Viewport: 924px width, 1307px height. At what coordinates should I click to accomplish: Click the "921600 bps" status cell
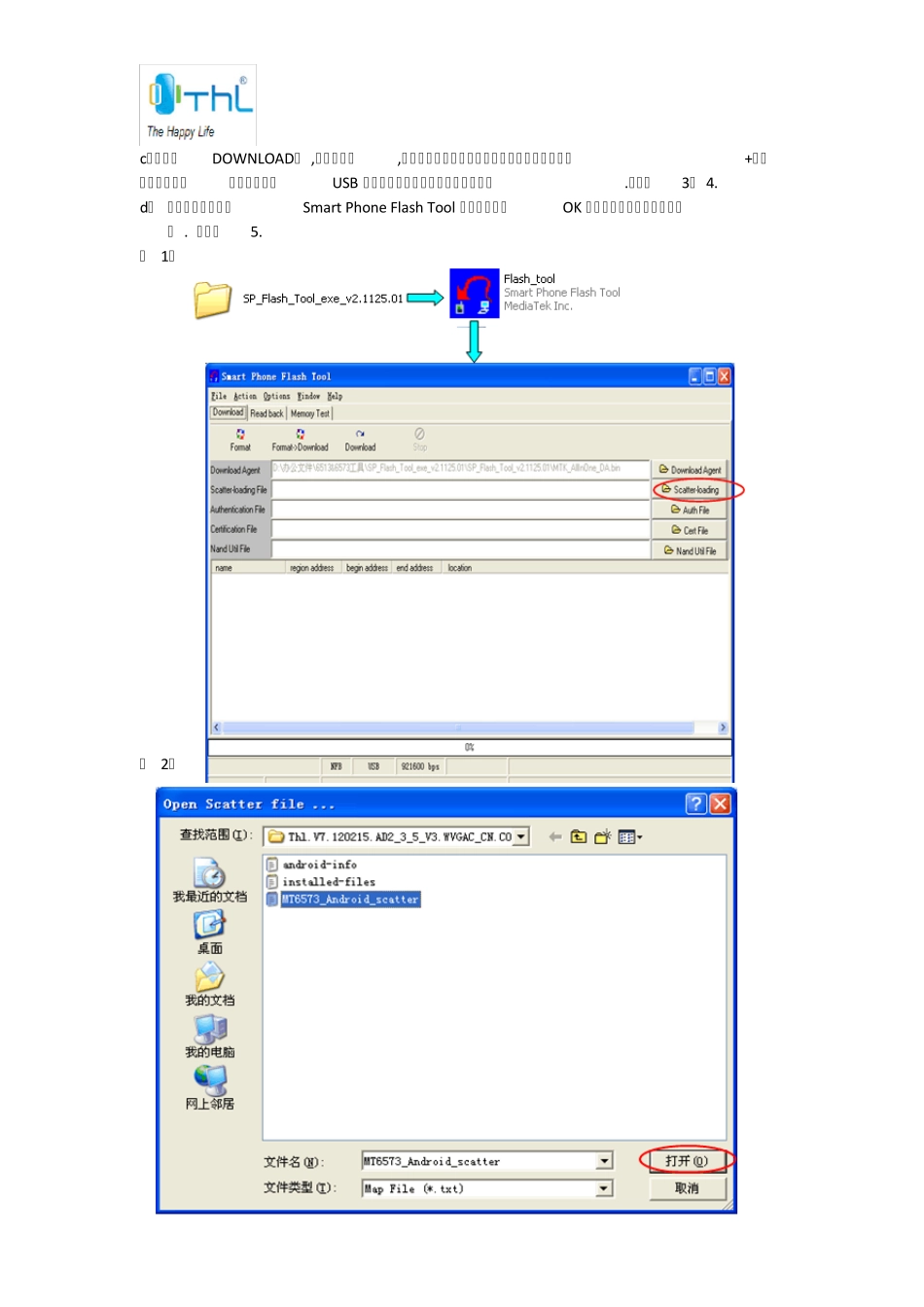point(420,766)
